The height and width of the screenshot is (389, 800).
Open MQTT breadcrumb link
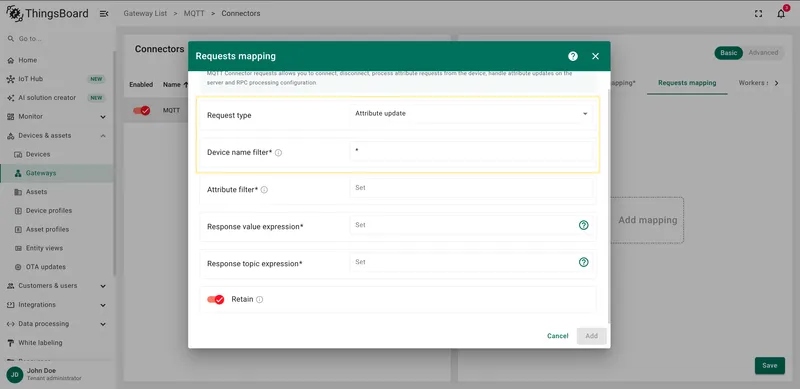(194, 14)
